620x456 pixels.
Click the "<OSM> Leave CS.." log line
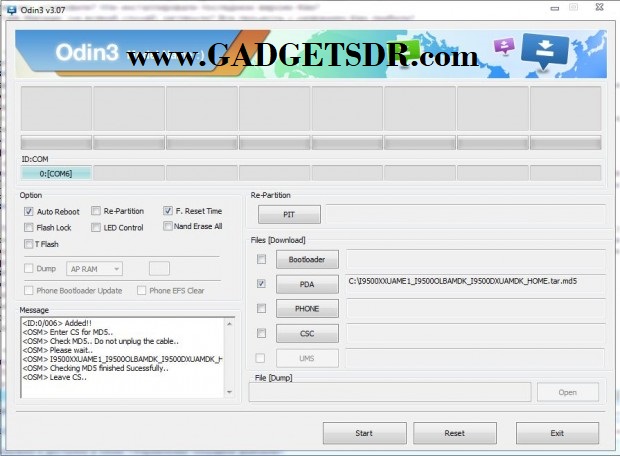pyautogui.click(x=55, y=377)
